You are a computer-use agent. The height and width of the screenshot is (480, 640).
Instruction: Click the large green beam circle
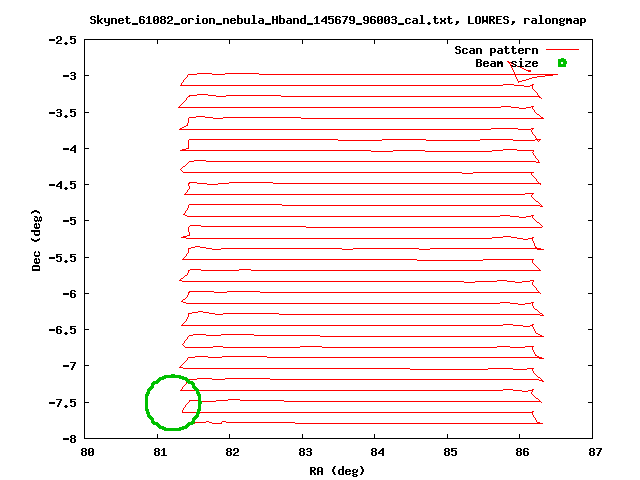coord(173,402)
